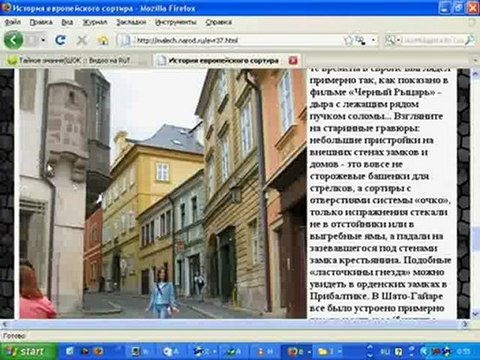Switch to the green-check taskbar button labeled A

point(235,351)
